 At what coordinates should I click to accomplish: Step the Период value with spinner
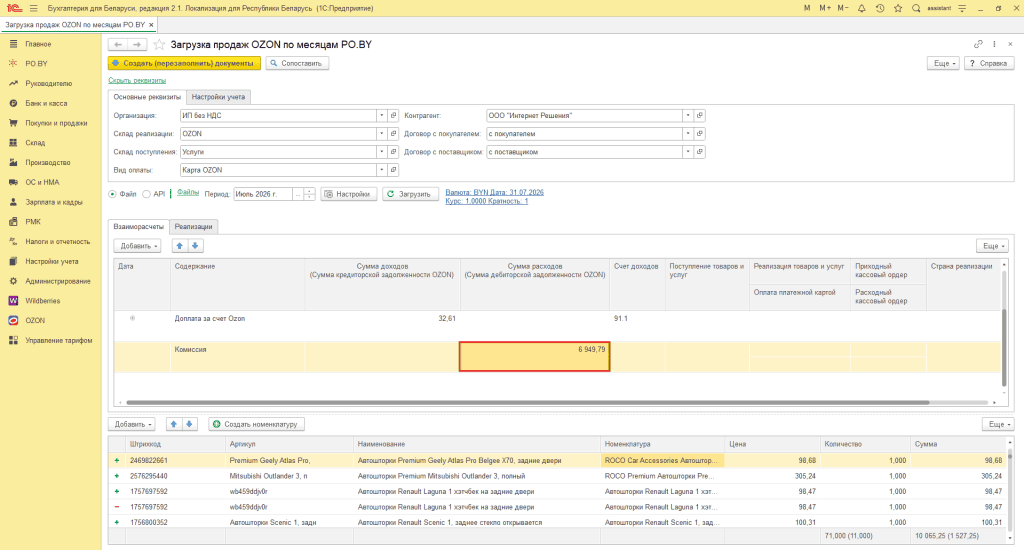coord(310,194)
